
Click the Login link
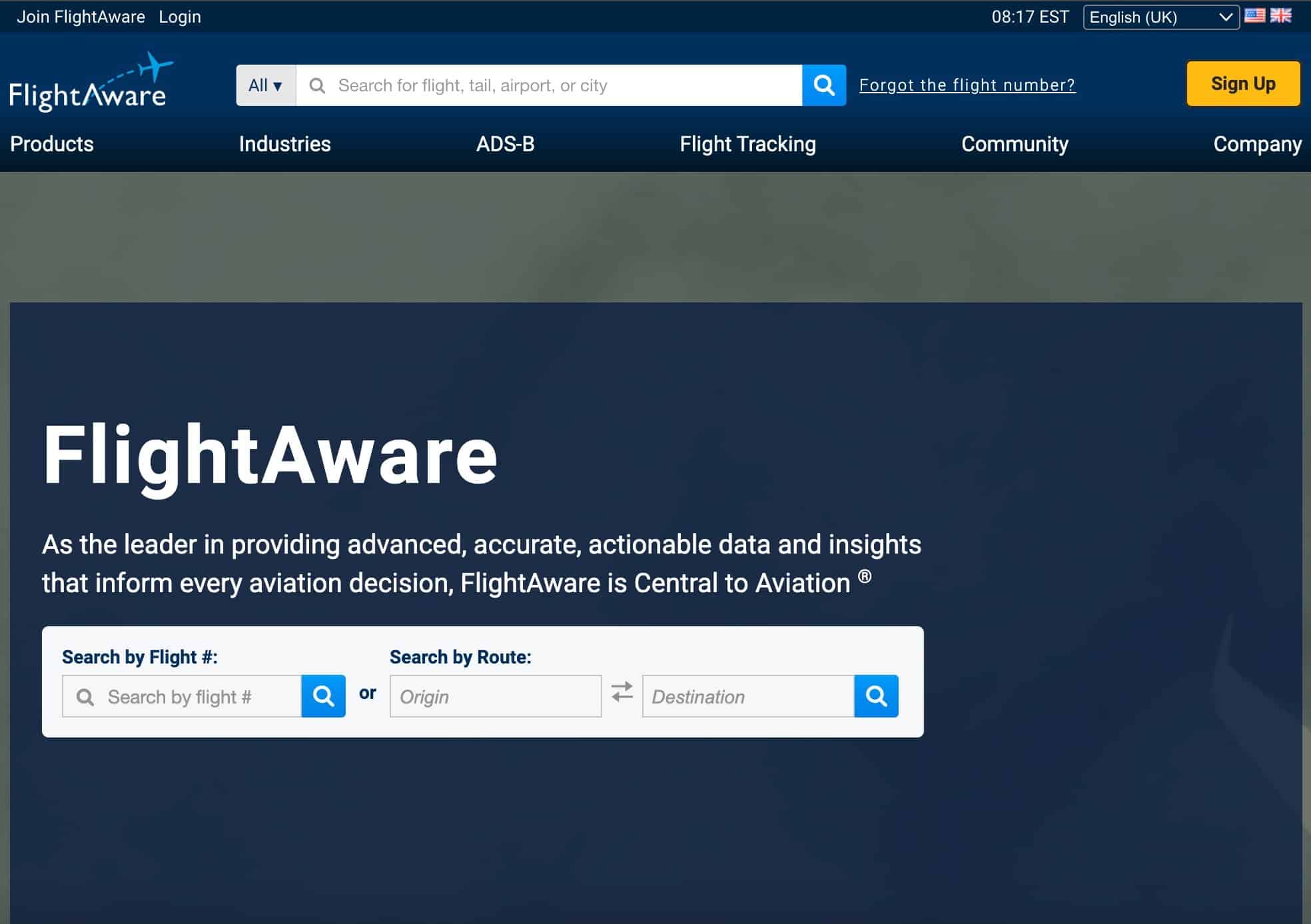180,17
